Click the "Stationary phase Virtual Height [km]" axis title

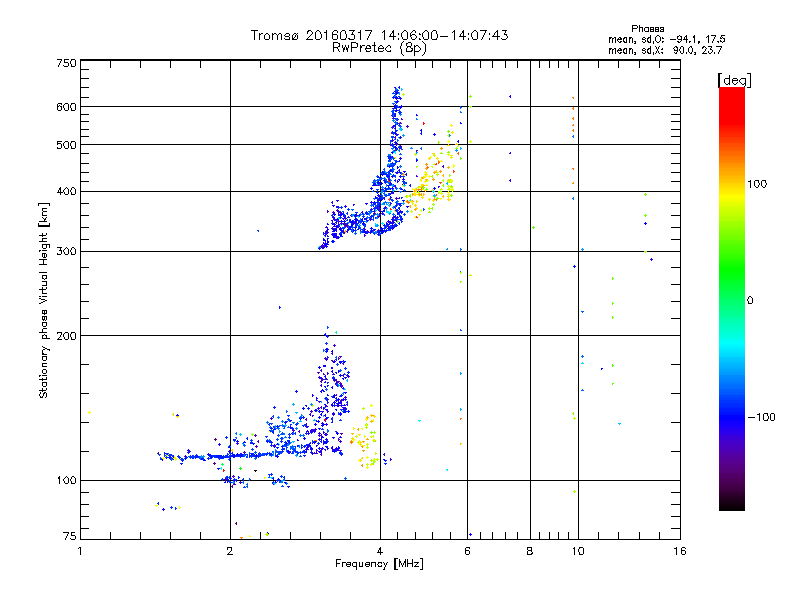(44, 301)
